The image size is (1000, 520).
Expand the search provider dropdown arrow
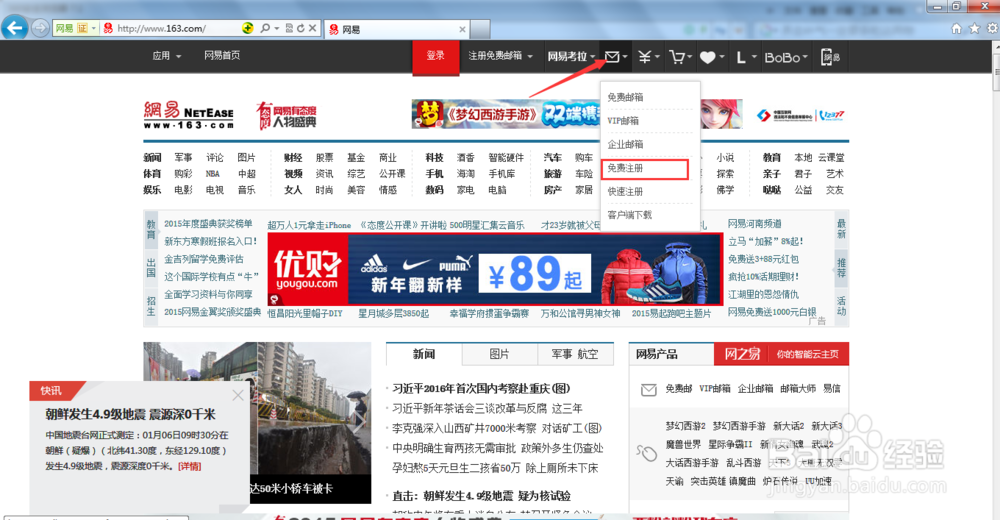276,28
